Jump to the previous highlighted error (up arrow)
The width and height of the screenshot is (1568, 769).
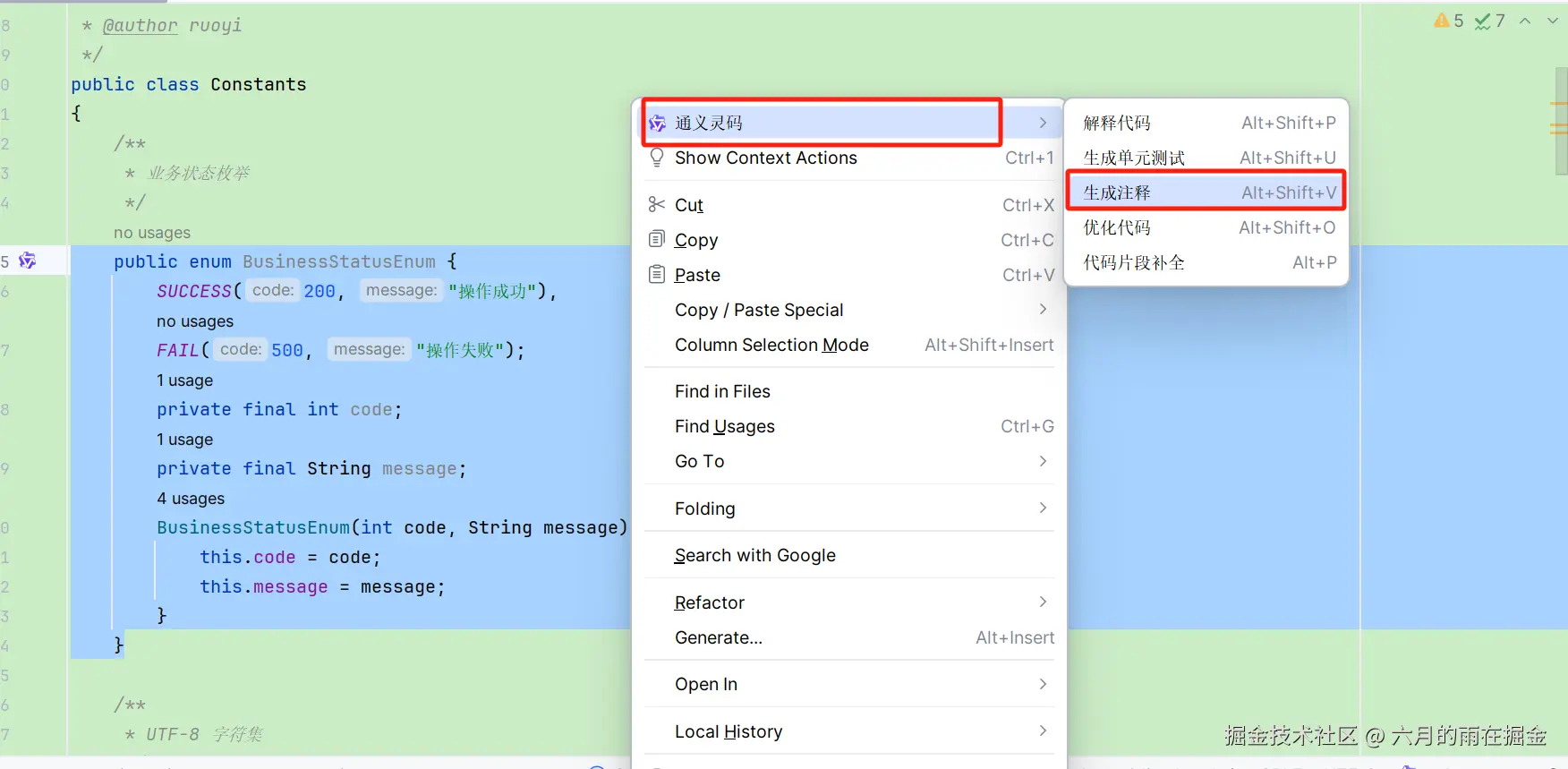pyautogui.click(x=1525, y=21)
